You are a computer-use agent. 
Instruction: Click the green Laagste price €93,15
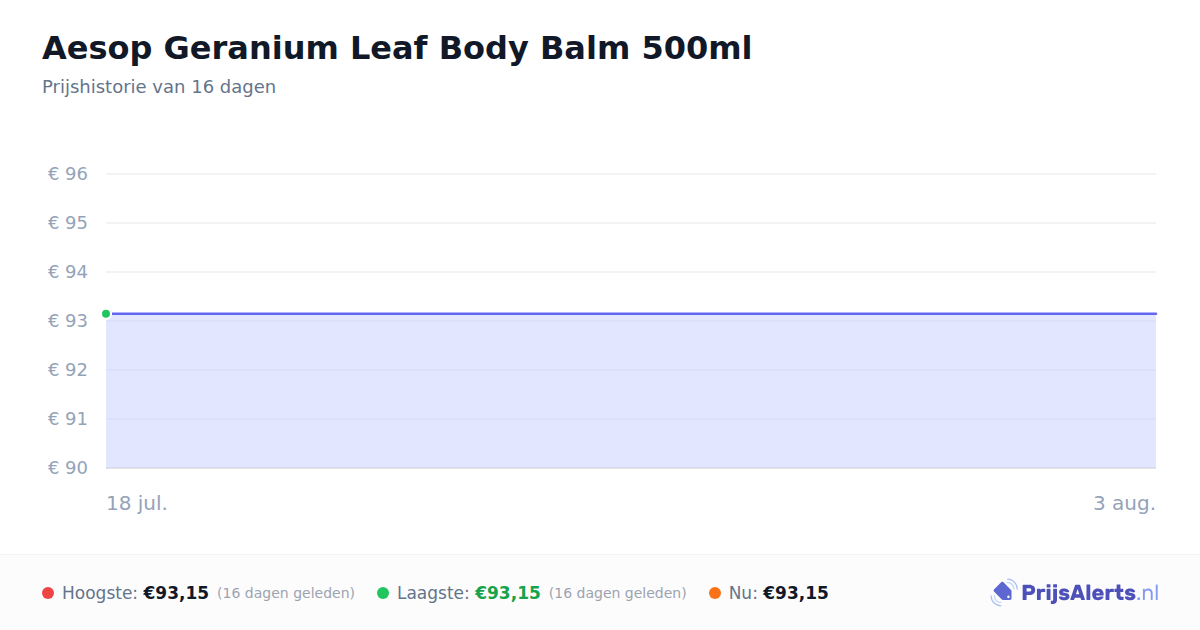point(508,593)
